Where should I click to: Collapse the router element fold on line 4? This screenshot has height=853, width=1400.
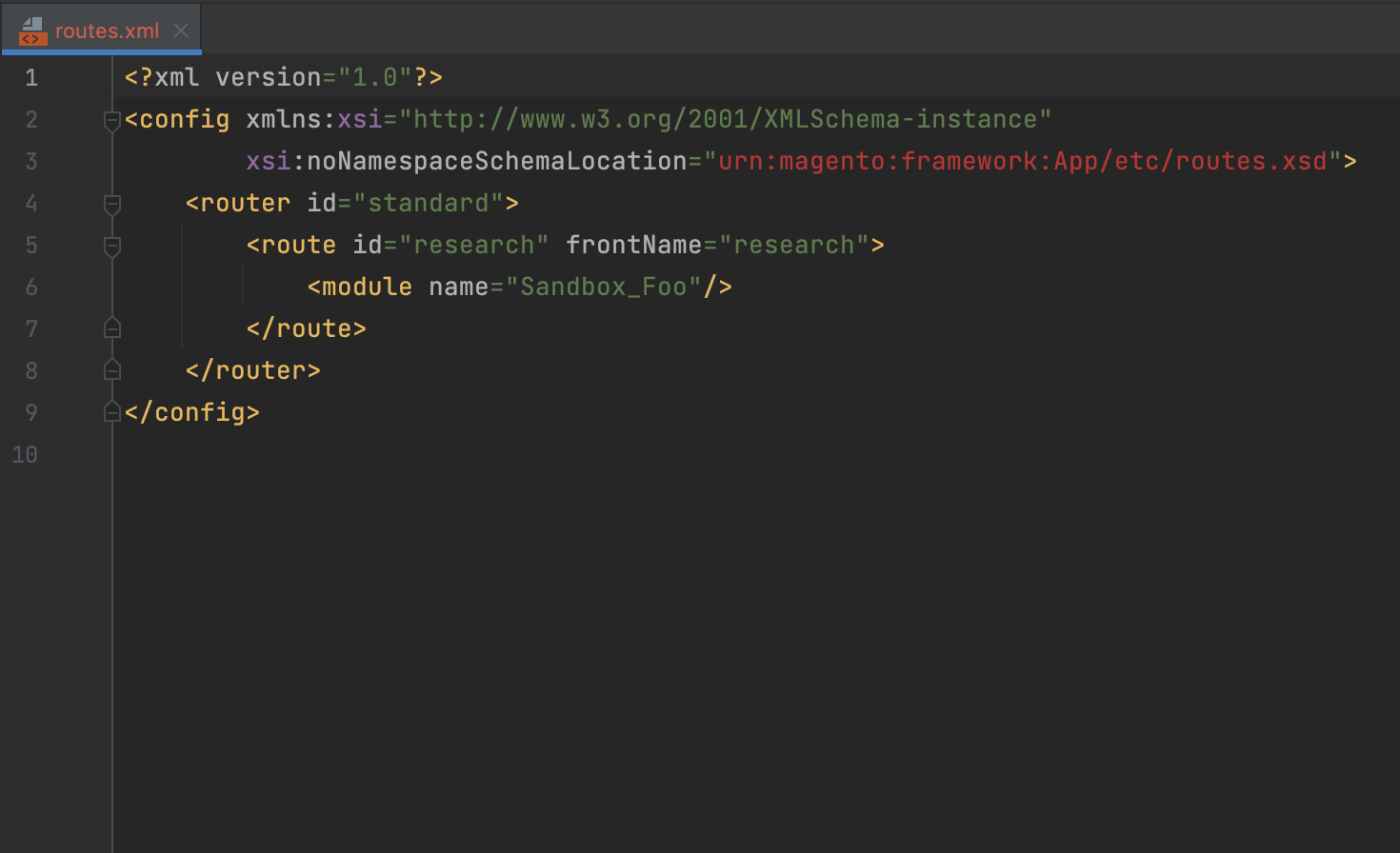pyautogui.click(x=111, y=204)
